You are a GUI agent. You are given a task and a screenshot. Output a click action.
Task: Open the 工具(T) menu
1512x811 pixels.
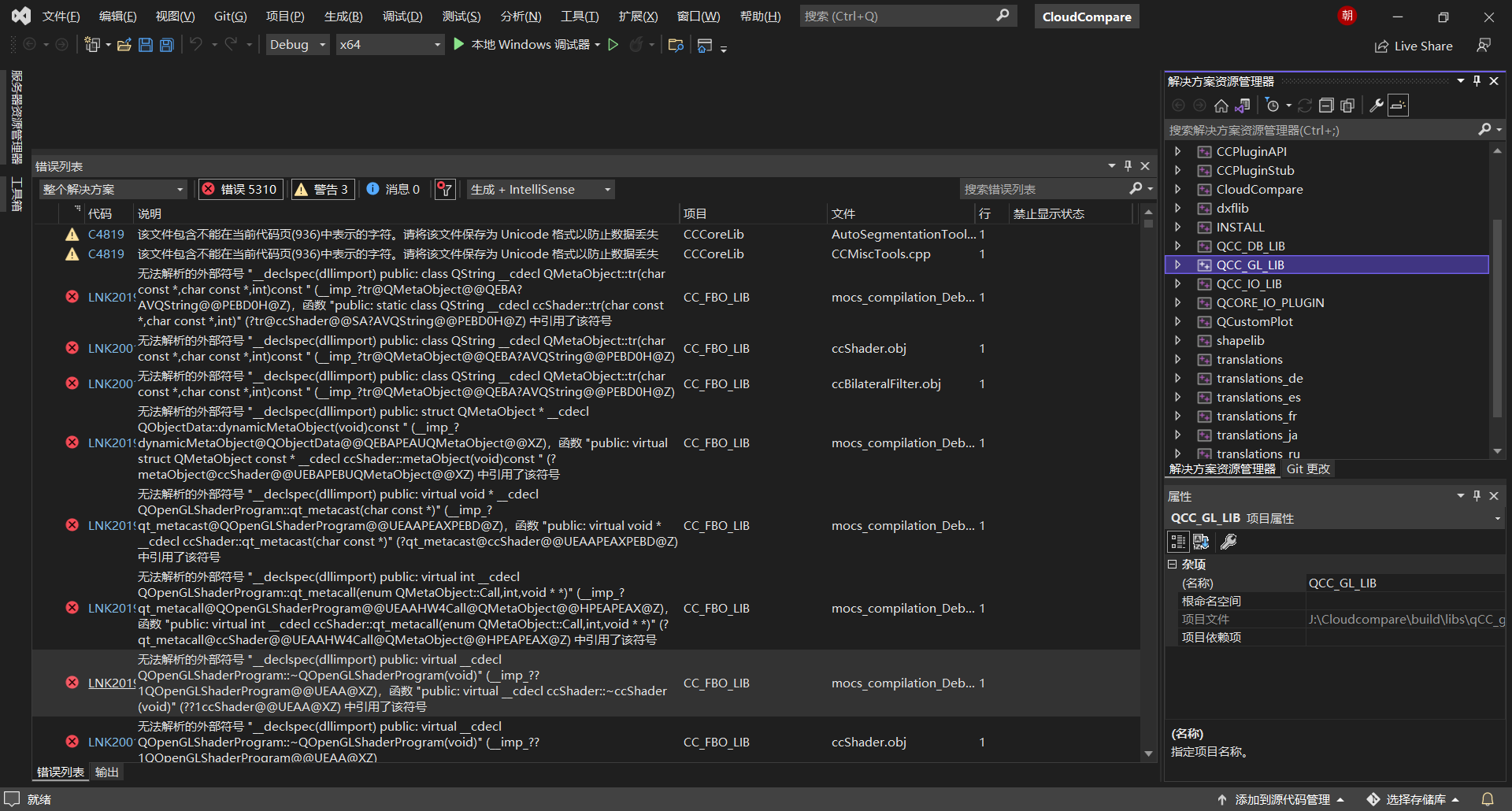coord(580,16)
